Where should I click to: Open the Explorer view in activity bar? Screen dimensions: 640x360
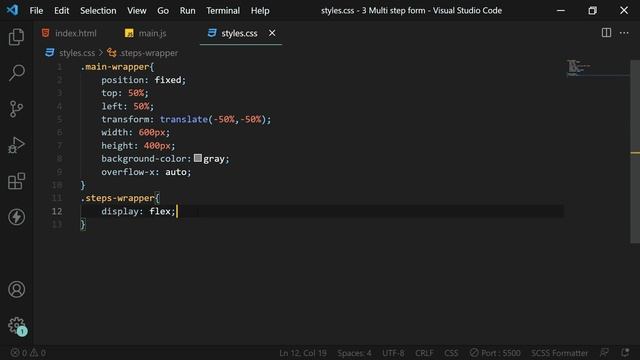(x=16, y=37)
